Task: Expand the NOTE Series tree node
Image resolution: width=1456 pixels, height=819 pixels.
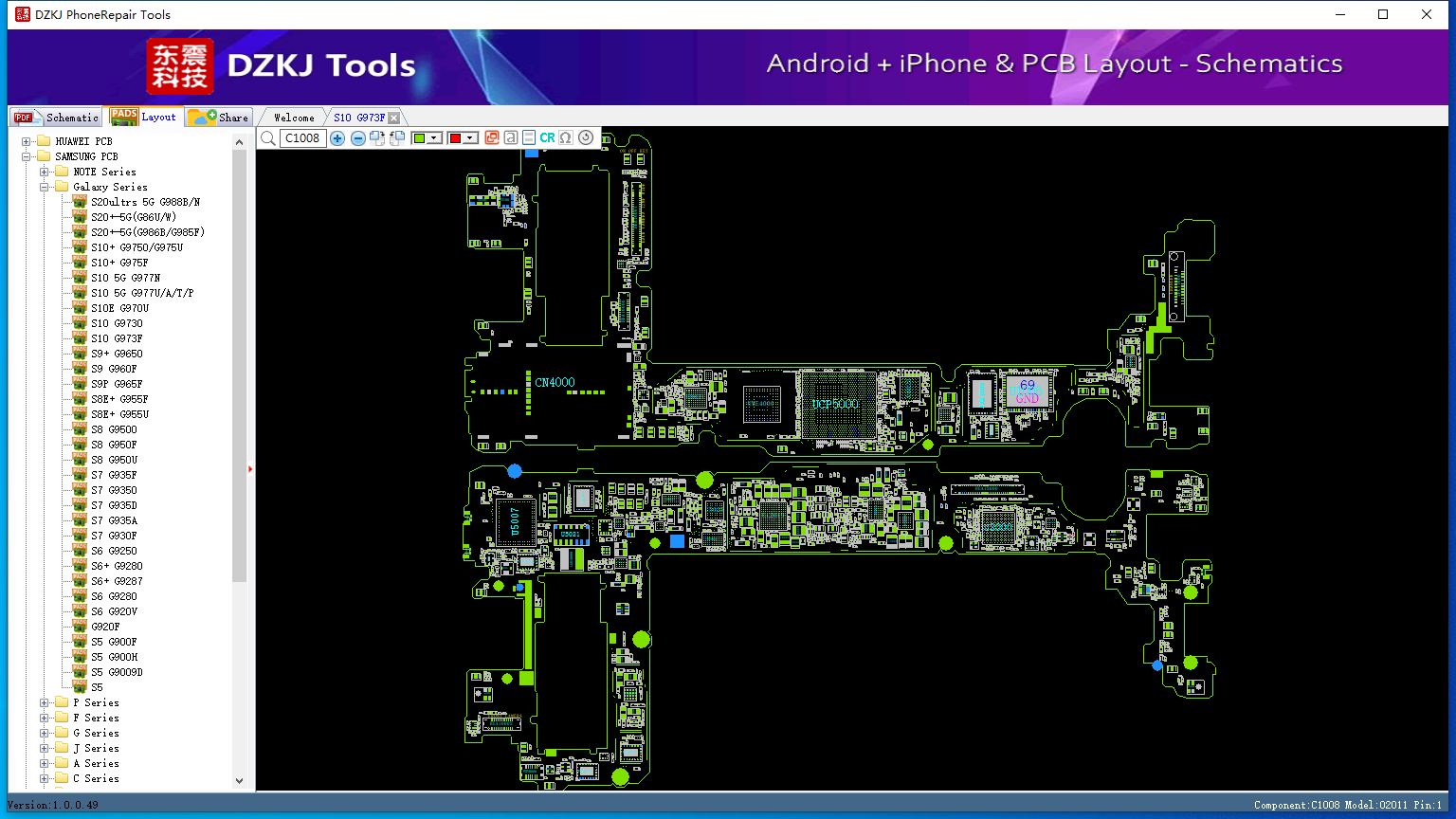Action: (x=45, y=172)
